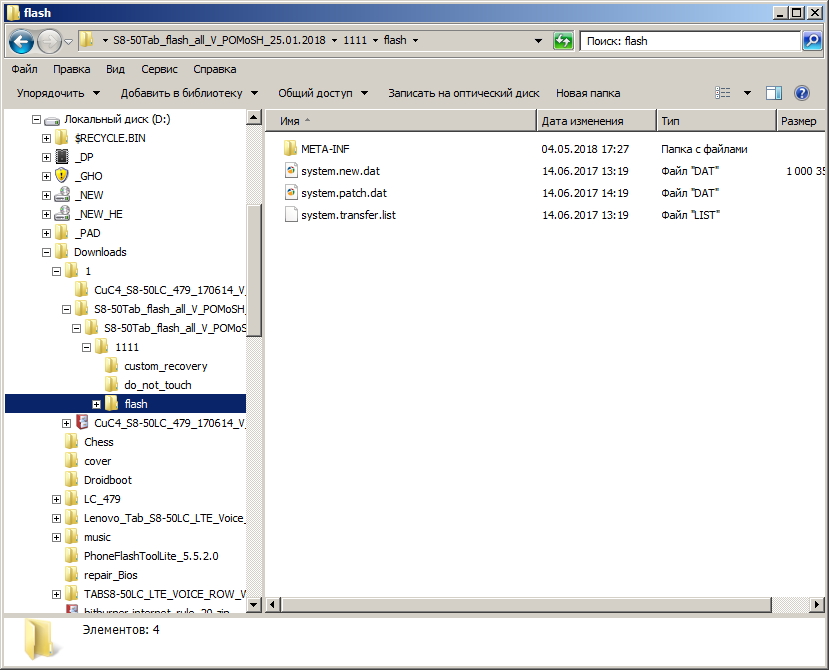Click the search magnifier icon
The height and width of the screenshot is (670, 829).
click(x=812, y=41)
